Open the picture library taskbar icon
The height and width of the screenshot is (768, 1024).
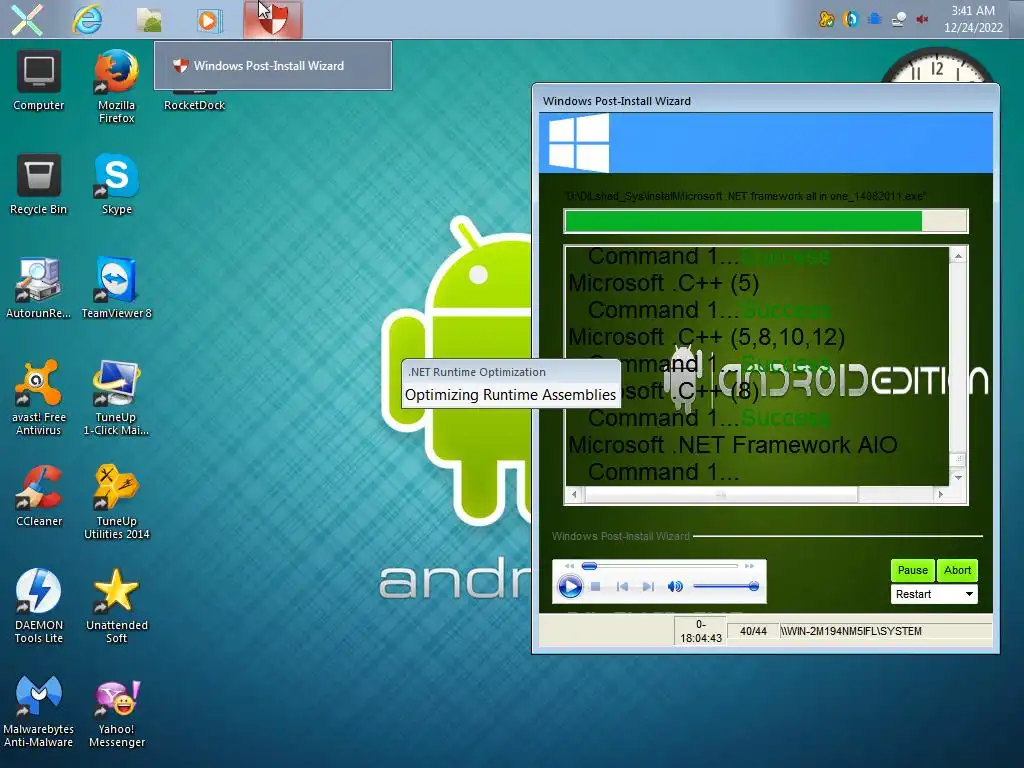[149, 20]
